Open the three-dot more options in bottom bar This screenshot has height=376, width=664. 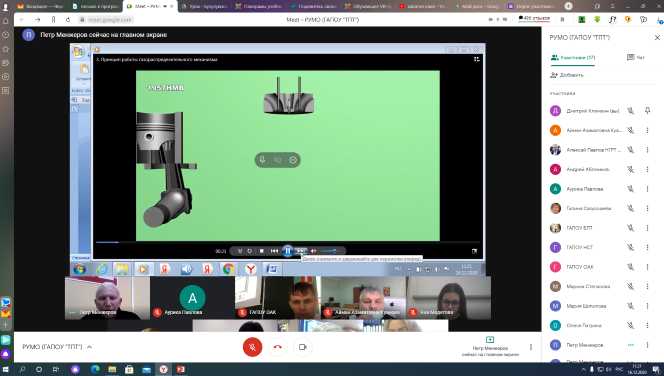tap(531, 347)
